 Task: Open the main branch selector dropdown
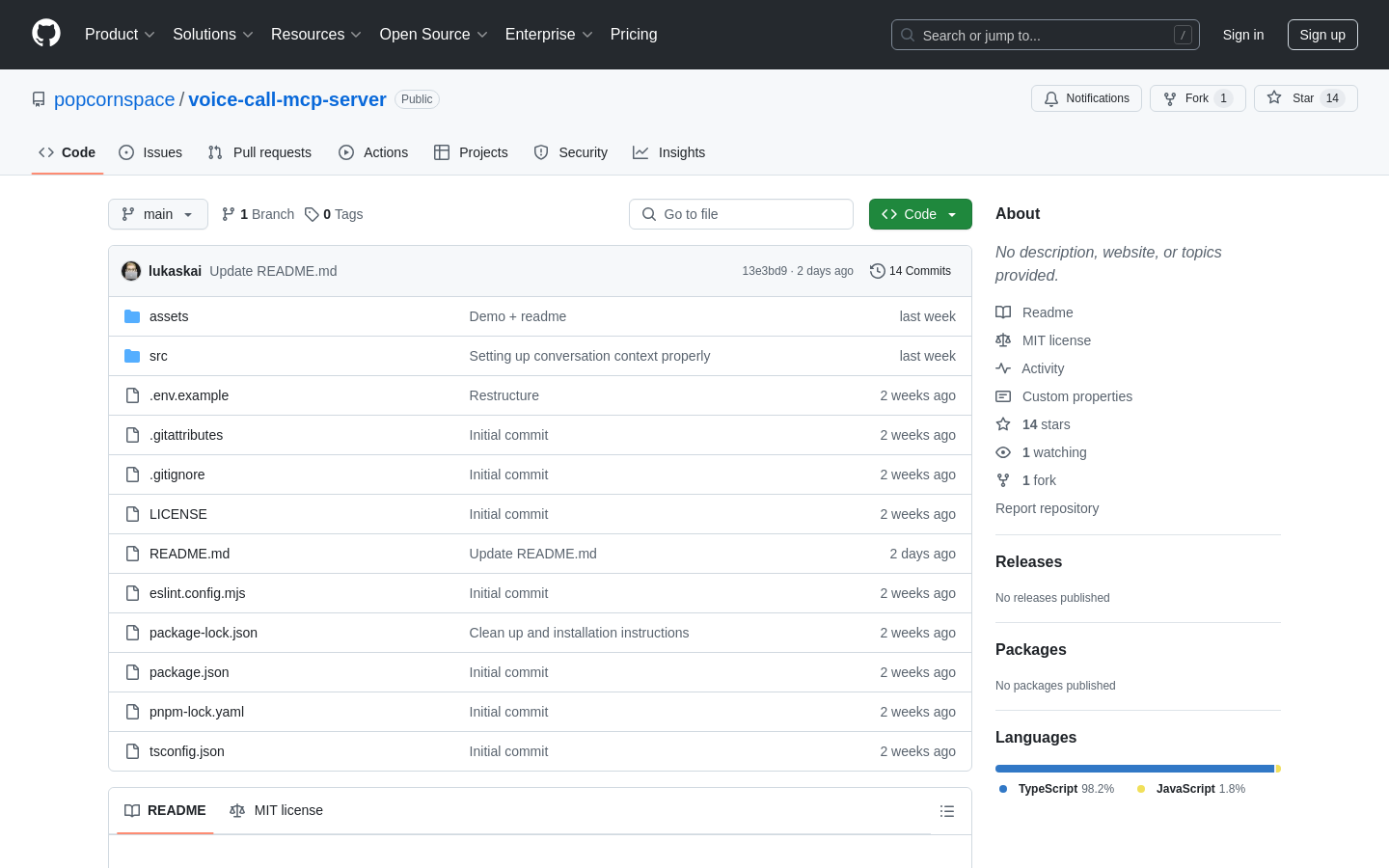158,214
